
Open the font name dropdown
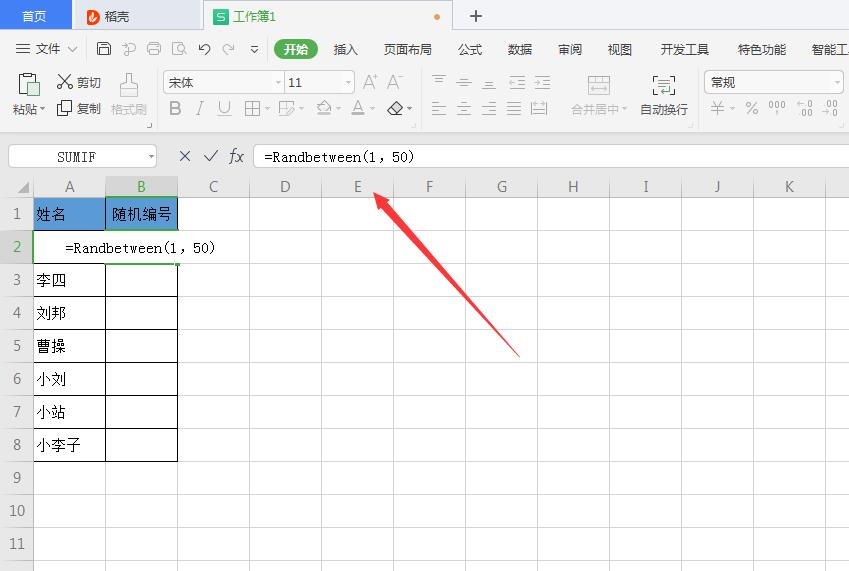click(278, 82)
